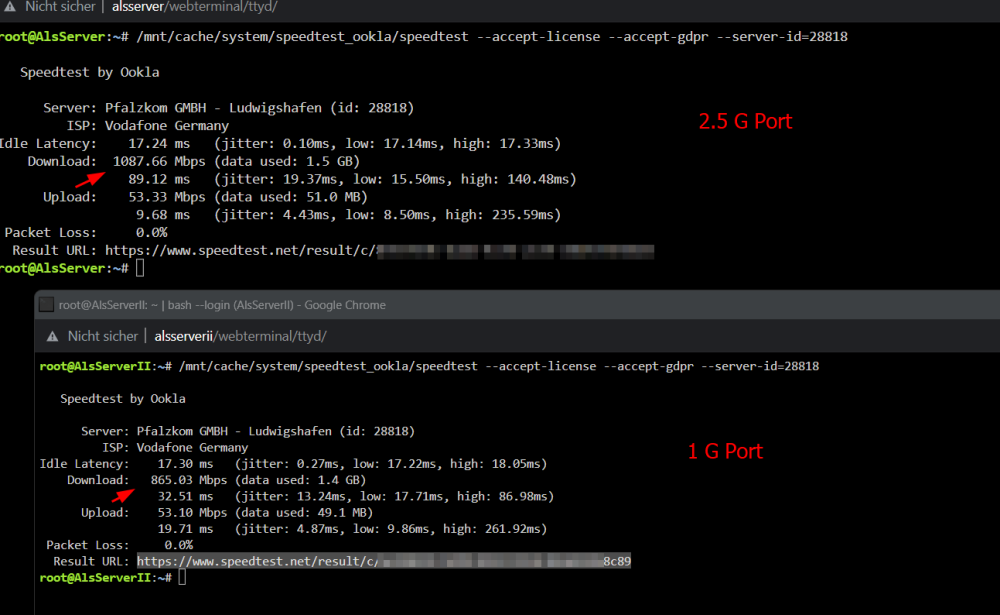Click '(data used: 1.4 GB)' text
Image resolution: width=1000 pixels, height=615 pixels.
(x=300, y=480)
